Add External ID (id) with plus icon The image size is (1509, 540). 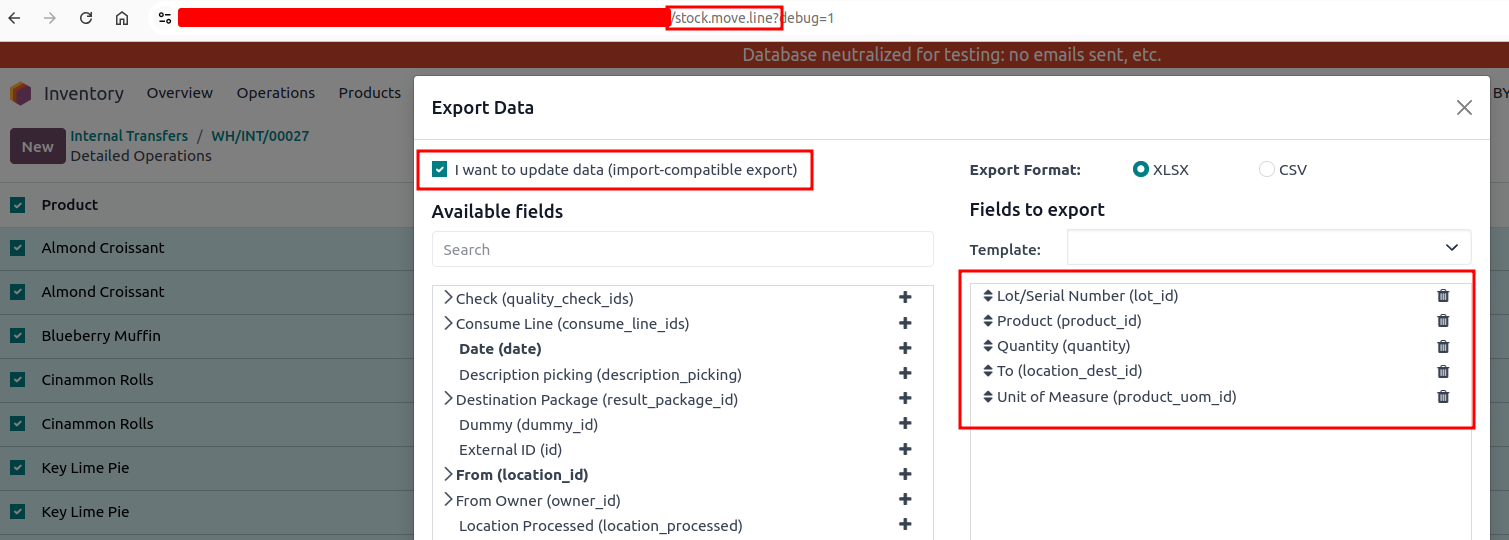pos(905,450)
